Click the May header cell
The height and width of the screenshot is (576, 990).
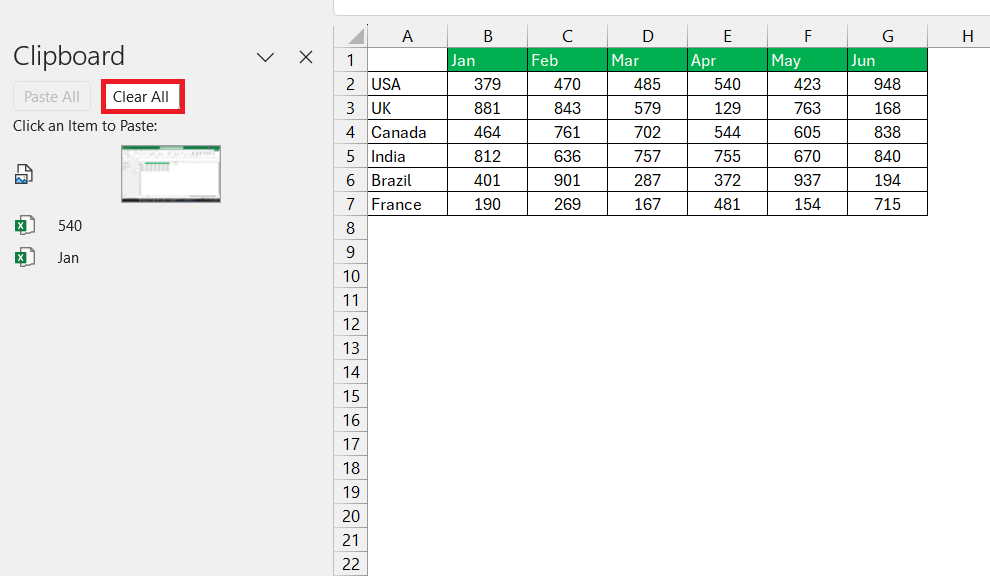(808, 60)
